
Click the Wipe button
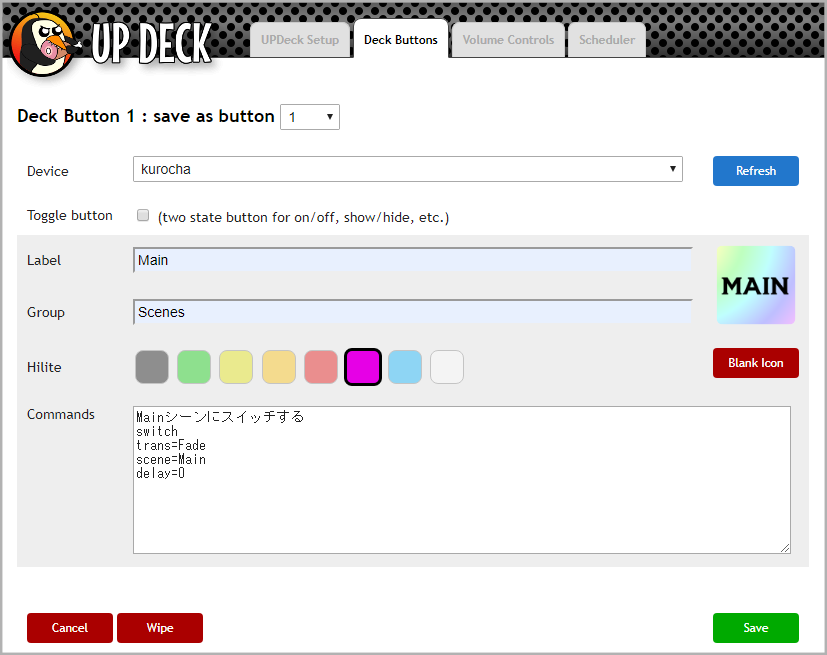pos(160,628)
